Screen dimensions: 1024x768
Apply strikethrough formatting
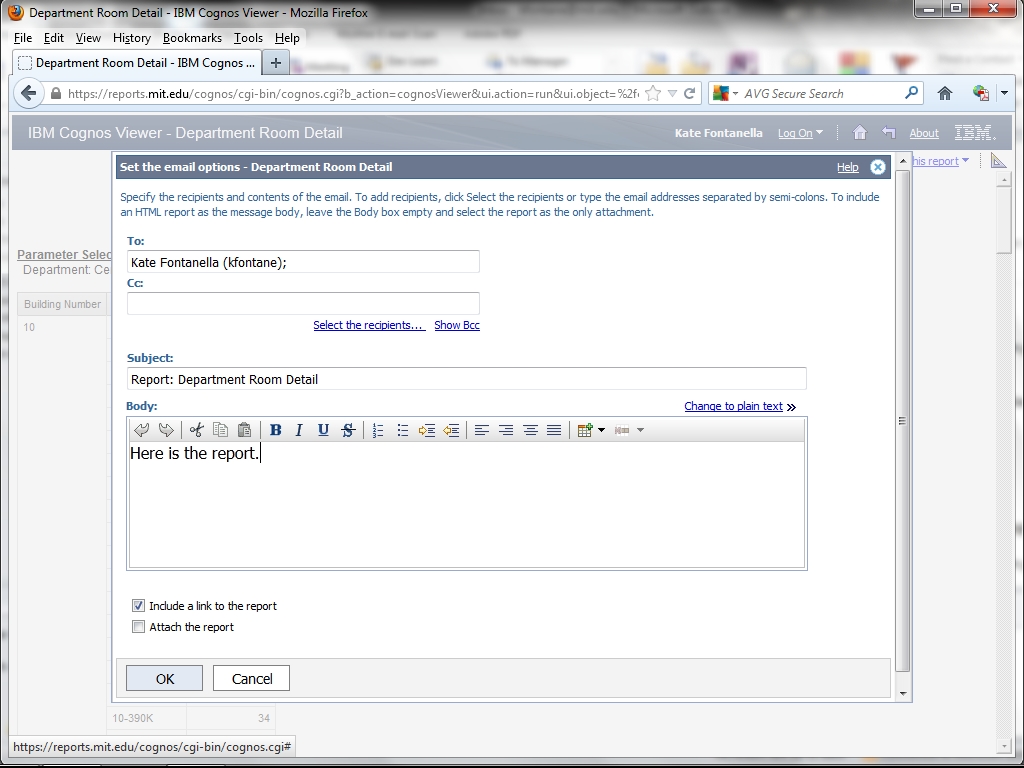click(347, 430)
